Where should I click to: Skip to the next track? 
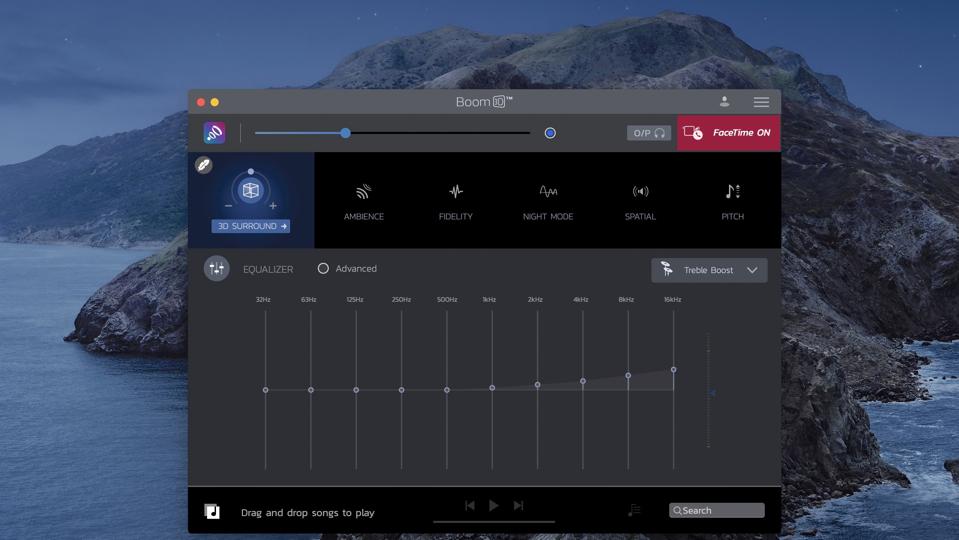[518, 506]
